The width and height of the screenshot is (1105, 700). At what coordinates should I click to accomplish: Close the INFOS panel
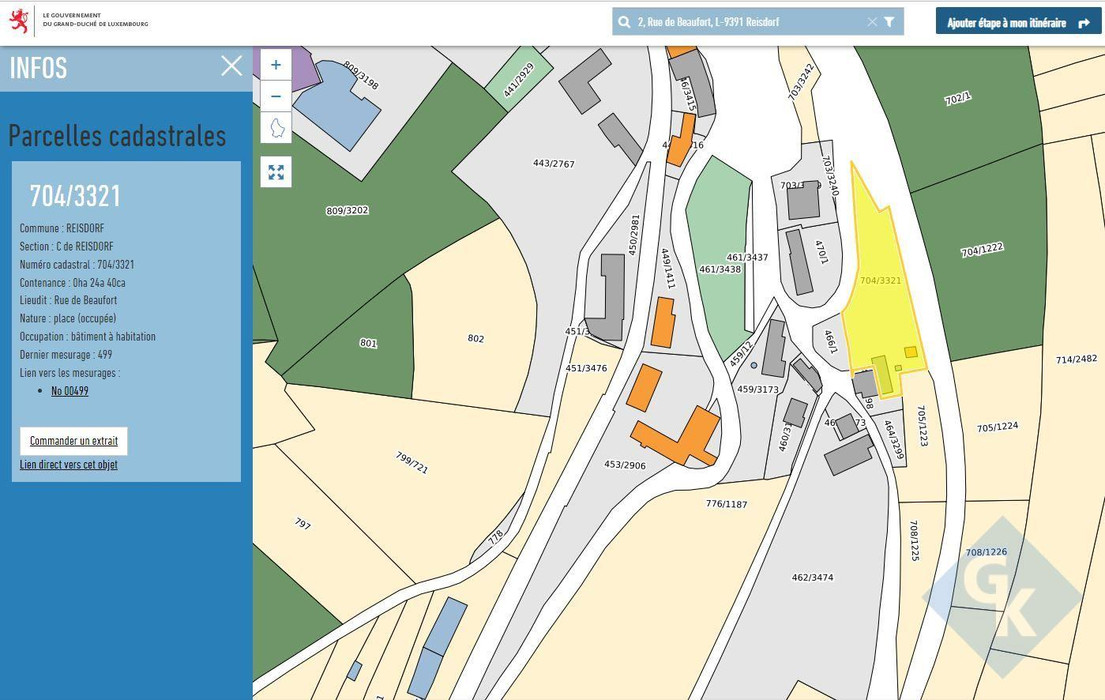point(231,66)
